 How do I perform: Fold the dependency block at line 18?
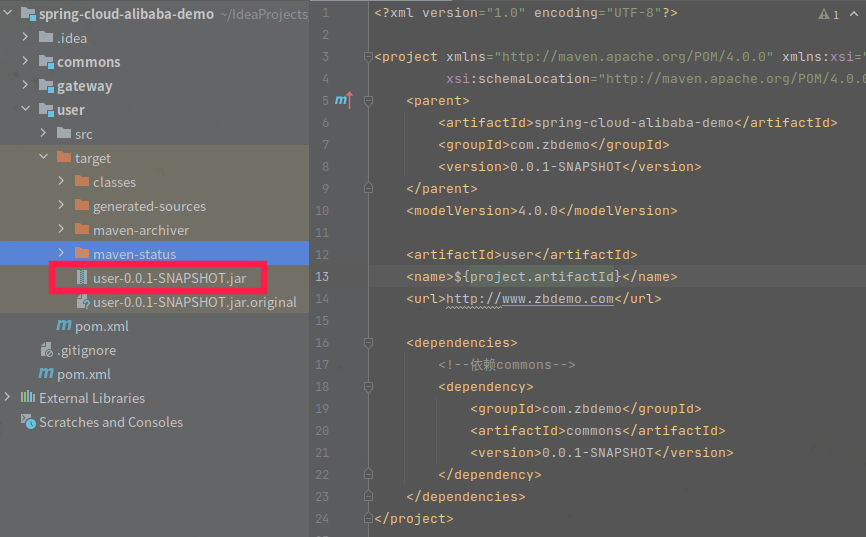pos(368,387)
